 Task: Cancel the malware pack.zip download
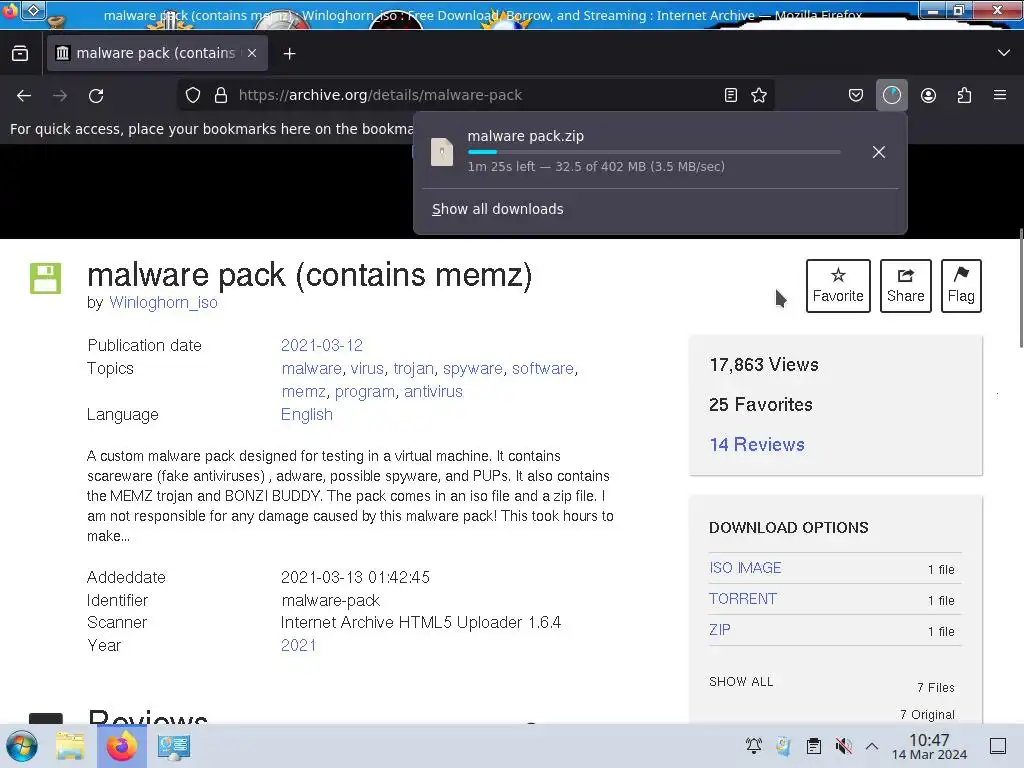coord(879,152)
